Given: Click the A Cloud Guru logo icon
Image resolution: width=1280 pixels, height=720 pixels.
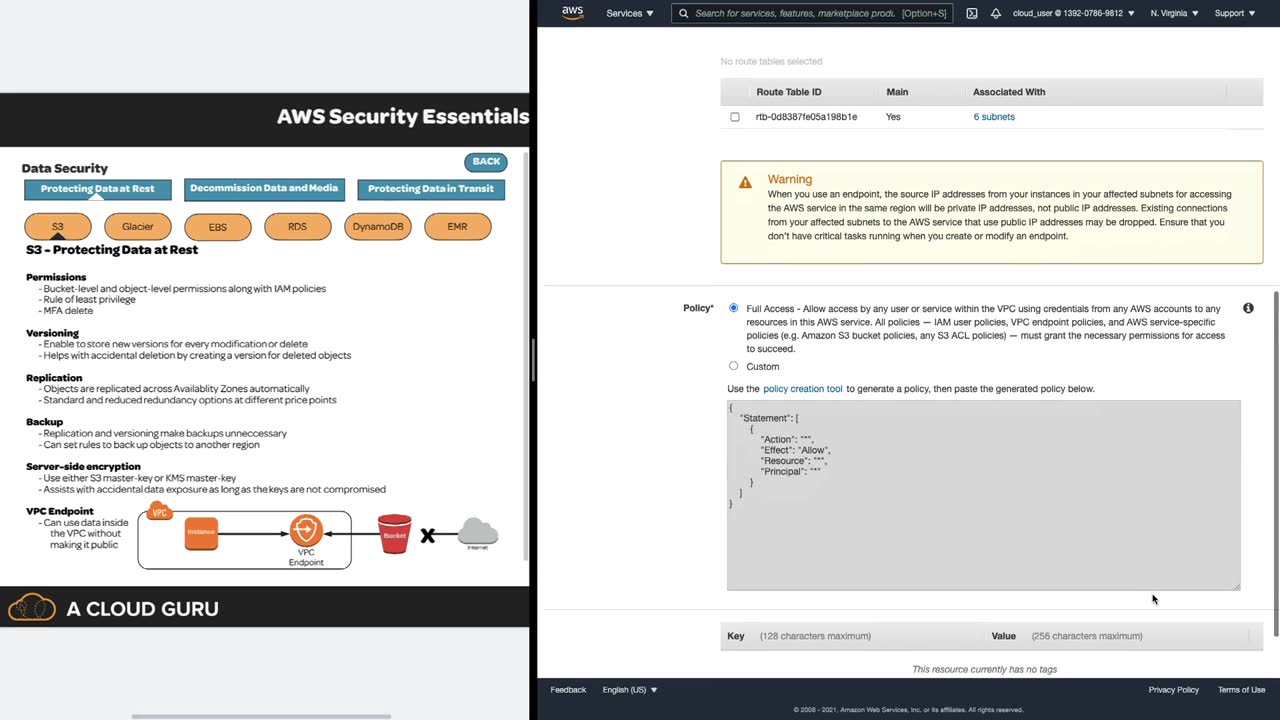Looking at the screenshot, I should [32, 607].
